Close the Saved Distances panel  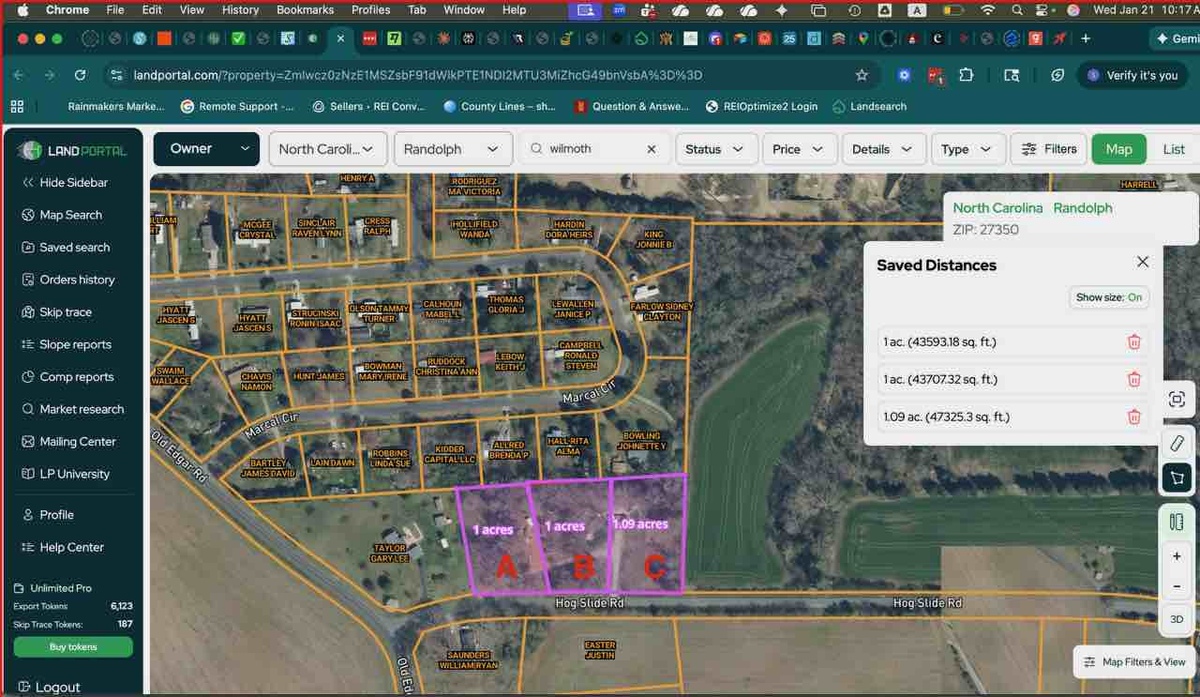click(1142, 262)
